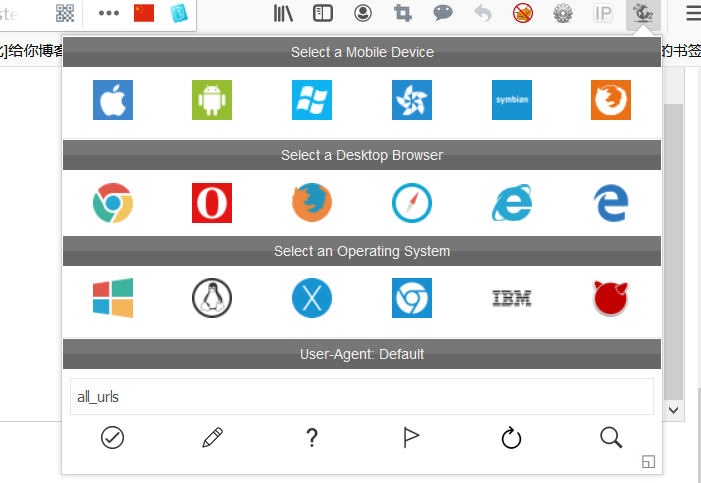
Task: Select the Android mobile device icon
Action: coord(212,100)
